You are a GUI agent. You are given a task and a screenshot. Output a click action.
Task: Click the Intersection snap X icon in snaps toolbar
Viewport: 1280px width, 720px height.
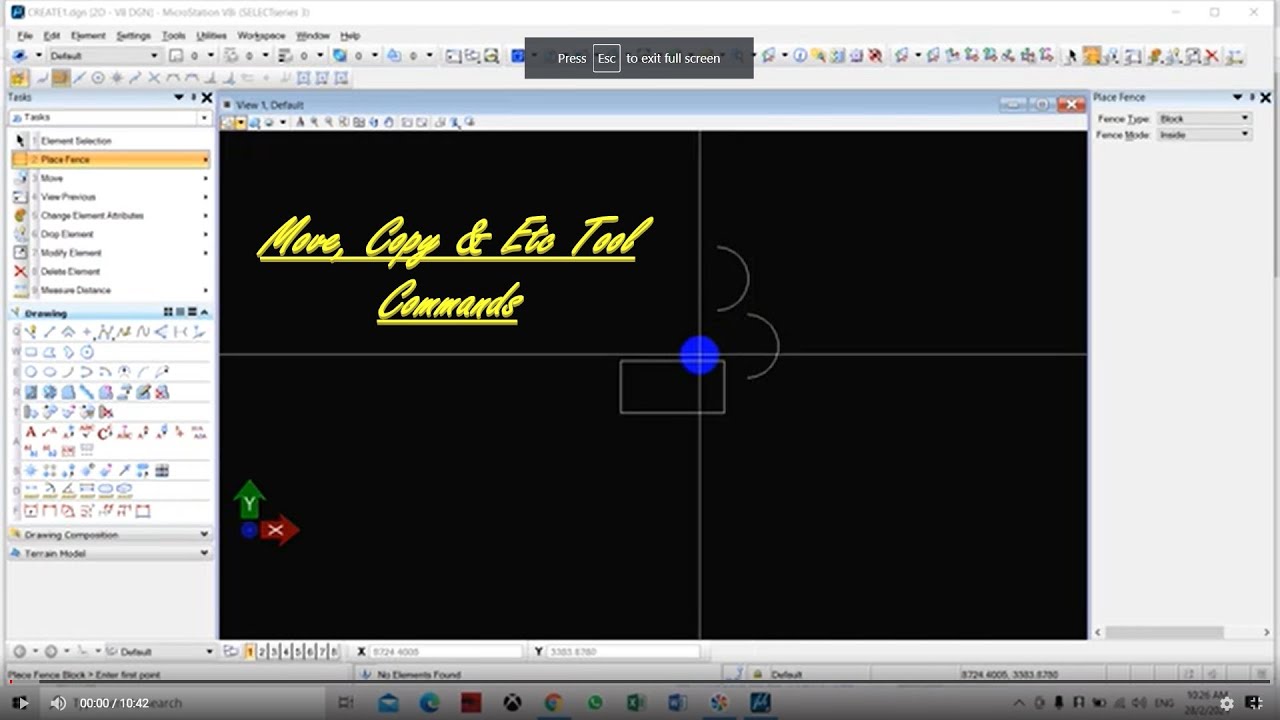[154, 78]
